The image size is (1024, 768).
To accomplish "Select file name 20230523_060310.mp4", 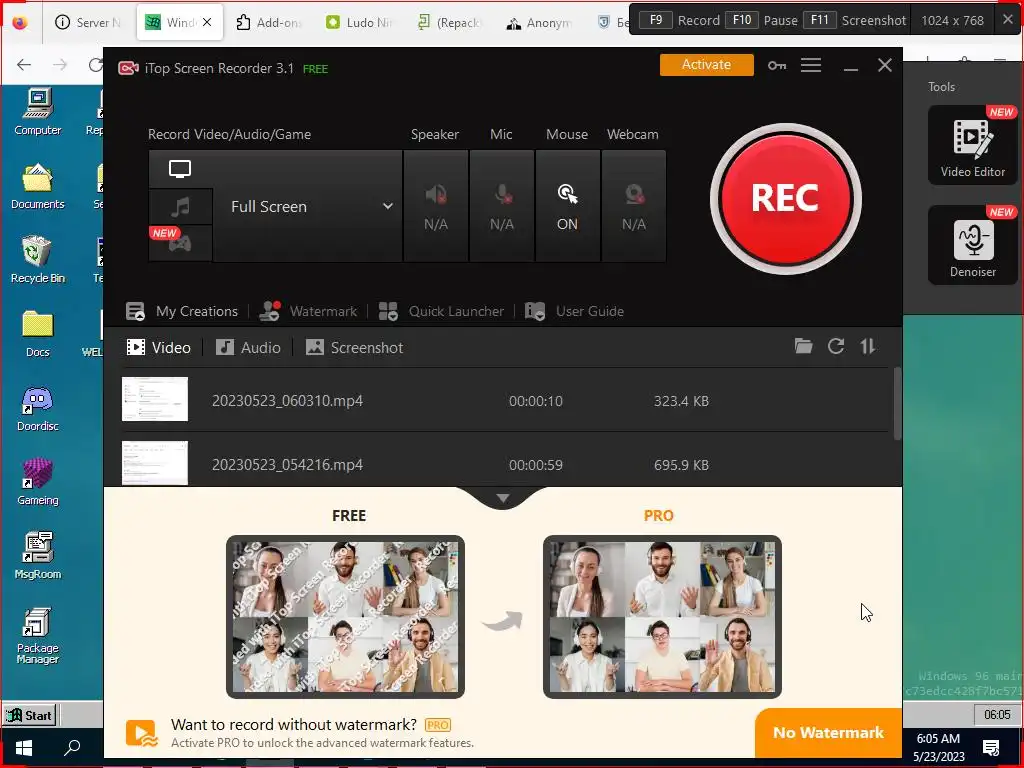I will coord(287,401).
